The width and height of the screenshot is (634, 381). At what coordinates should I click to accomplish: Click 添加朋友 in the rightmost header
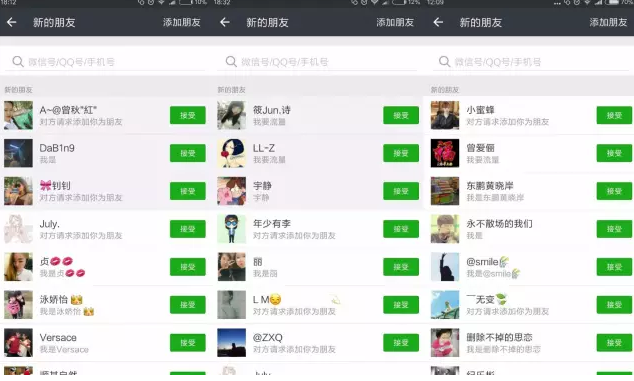608,22
